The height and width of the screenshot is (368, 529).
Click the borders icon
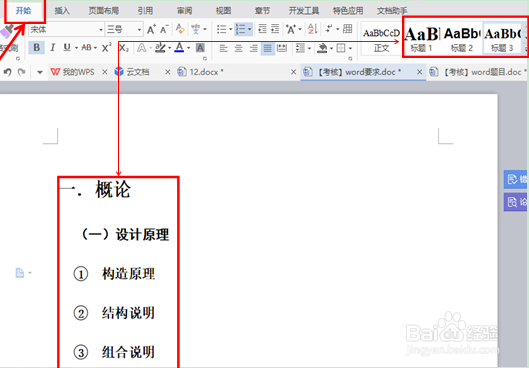pyautogui.click(x=341, y=48)
